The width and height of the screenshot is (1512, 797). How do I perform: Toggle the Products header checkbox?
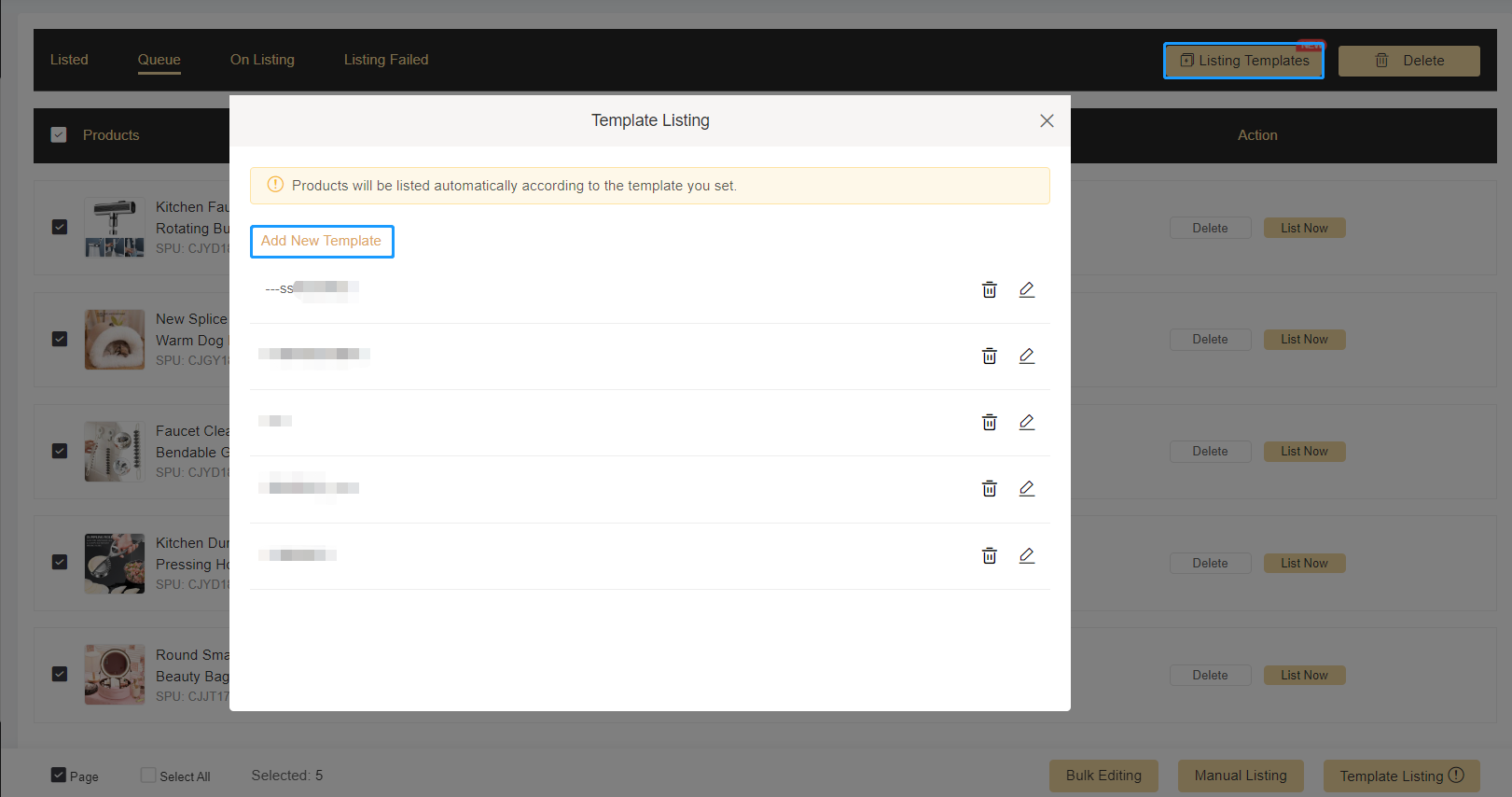[59, 135]
